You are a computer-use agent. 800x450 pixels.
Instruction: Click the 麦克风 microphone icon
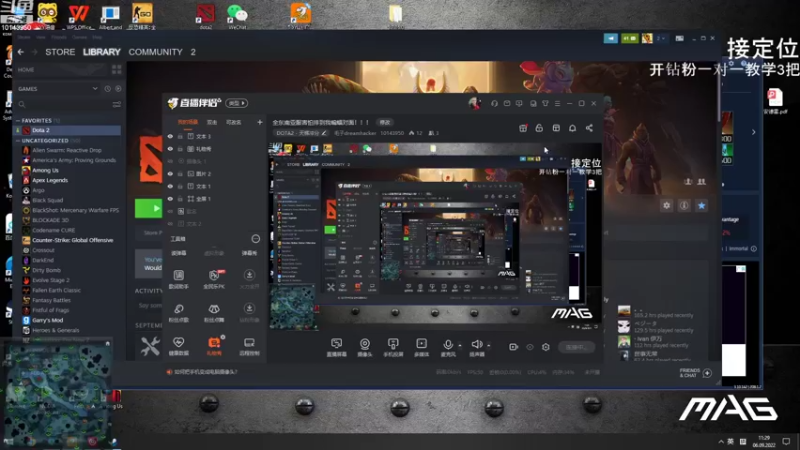click(447, 345)
